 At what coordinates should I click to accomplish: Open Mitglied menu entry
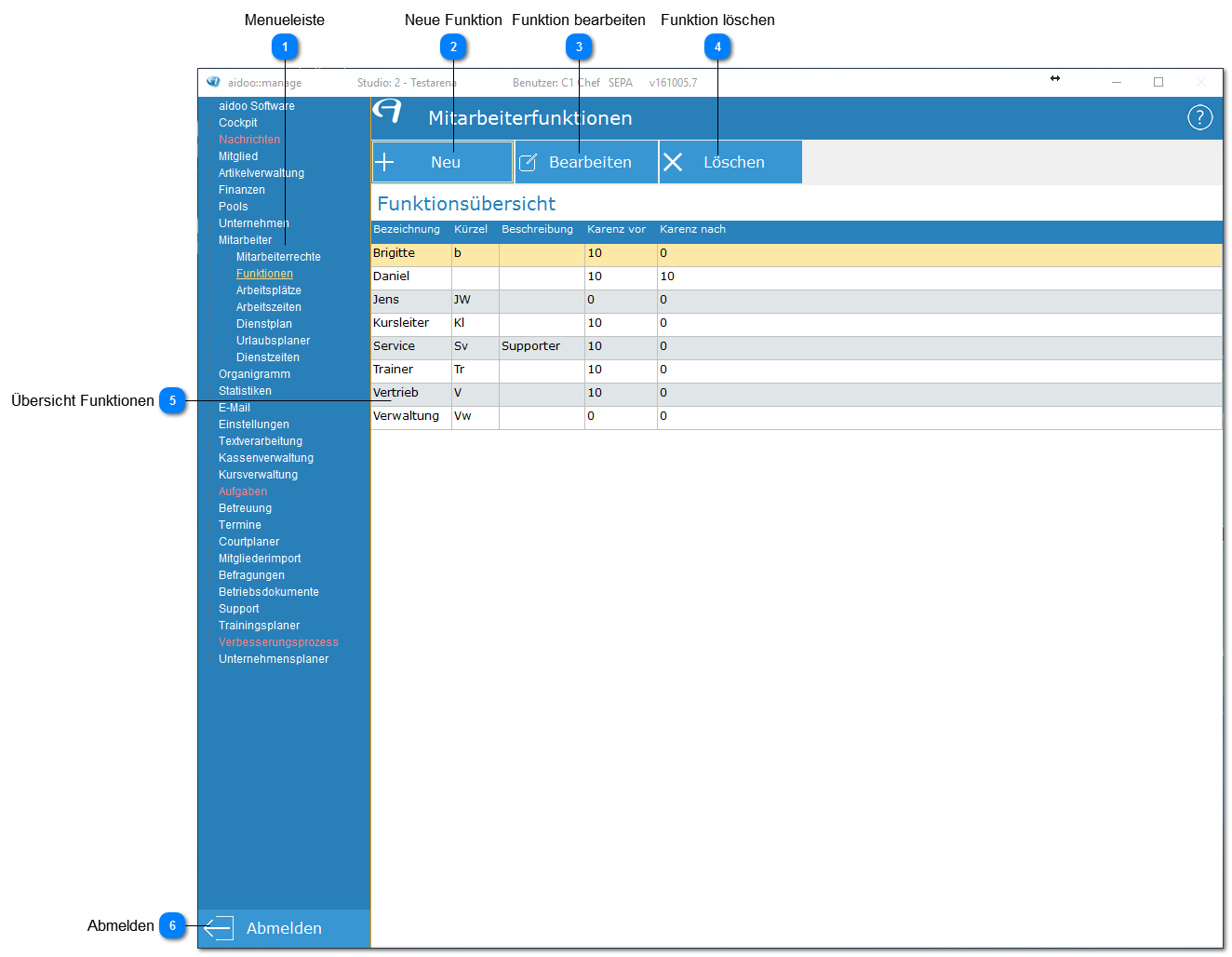(x=238, y=156)
